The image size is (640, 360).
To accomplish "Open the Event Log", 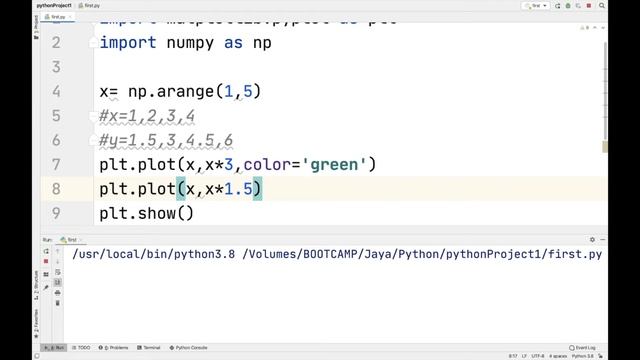I will click(582, 348).
